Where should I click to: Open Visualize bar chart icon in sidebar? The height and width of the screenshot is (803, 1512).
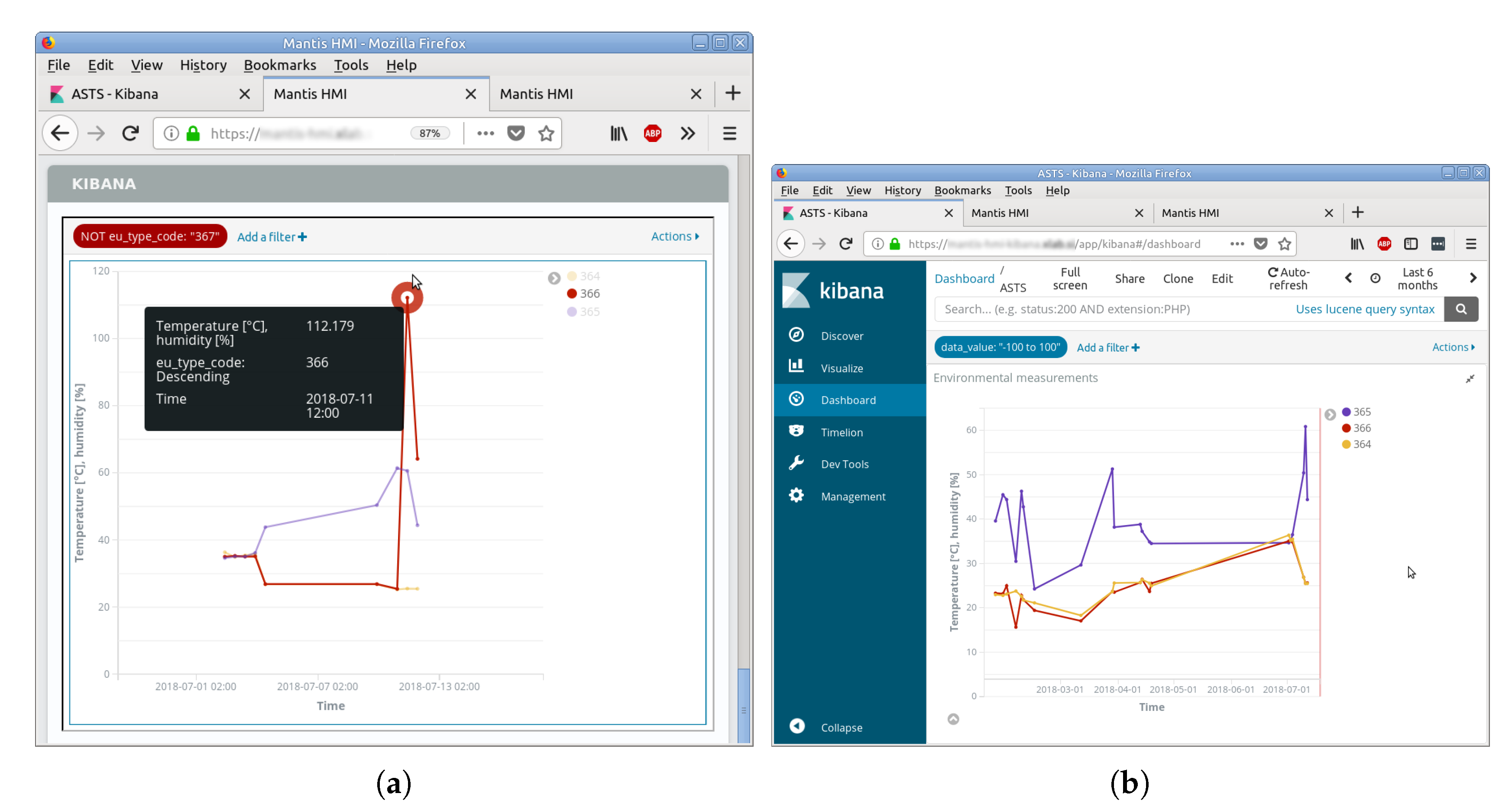pyautogui.click(x=796, y=367)
